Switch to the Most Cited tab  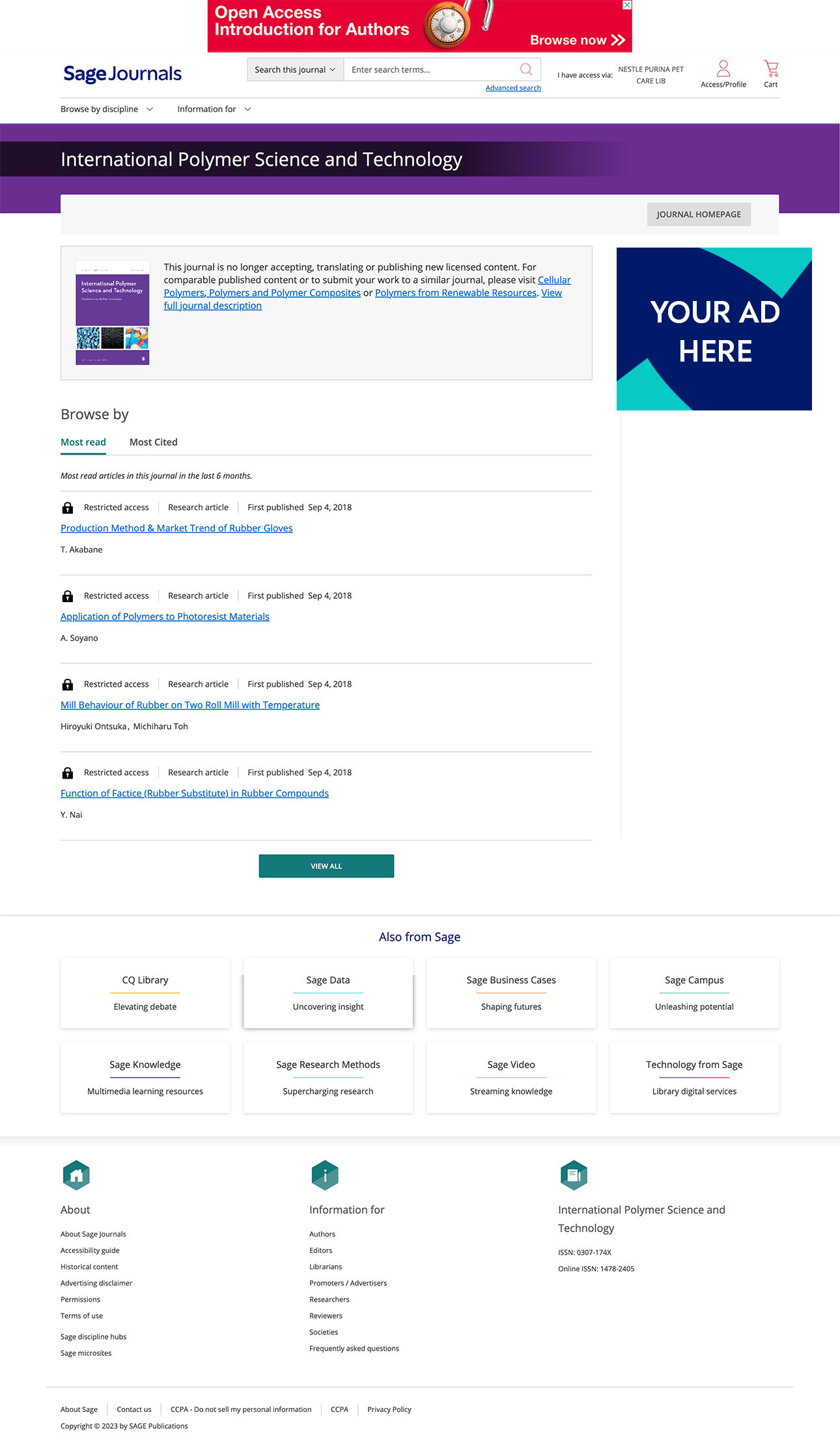153,442
